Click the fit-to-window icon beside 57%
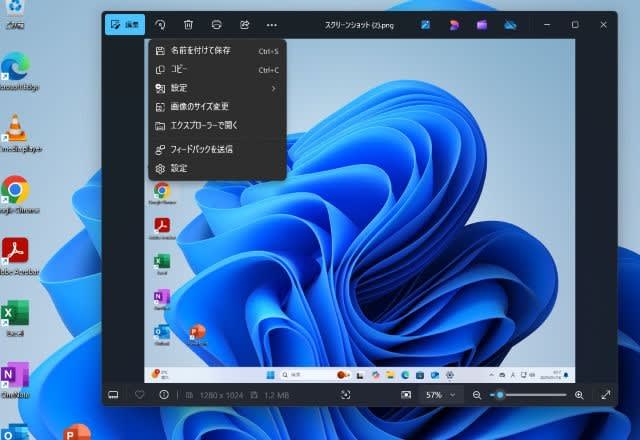The width and height of the screenshot is (640, 440). [406, 395]
